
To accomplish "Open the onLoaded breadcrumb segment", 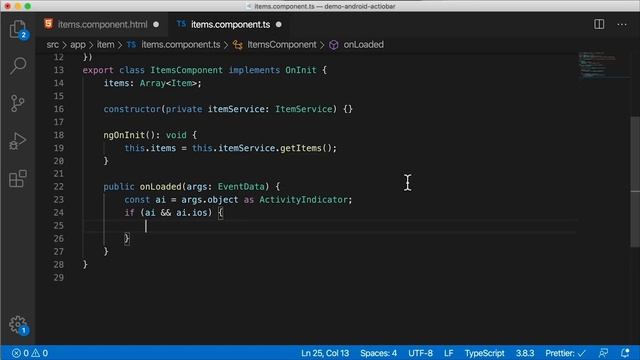I will [363, 44].
